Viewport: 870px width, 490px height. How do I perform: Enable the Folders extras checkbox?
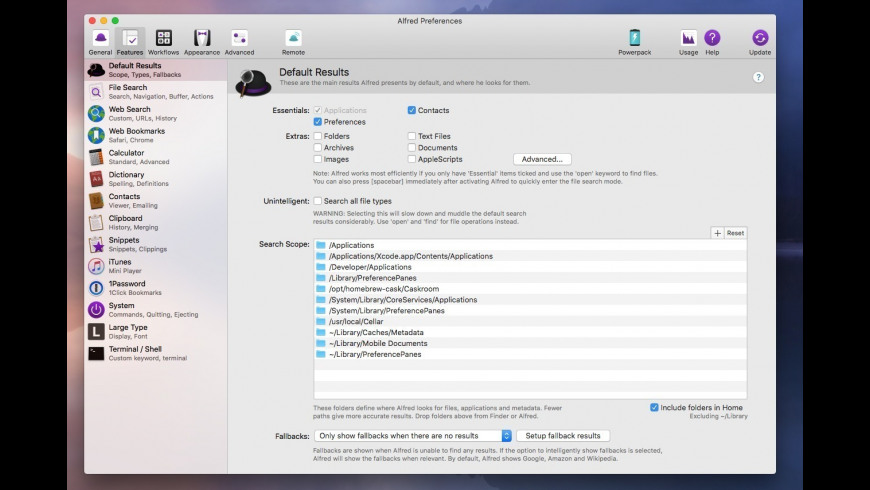click(x=318, y=136)
